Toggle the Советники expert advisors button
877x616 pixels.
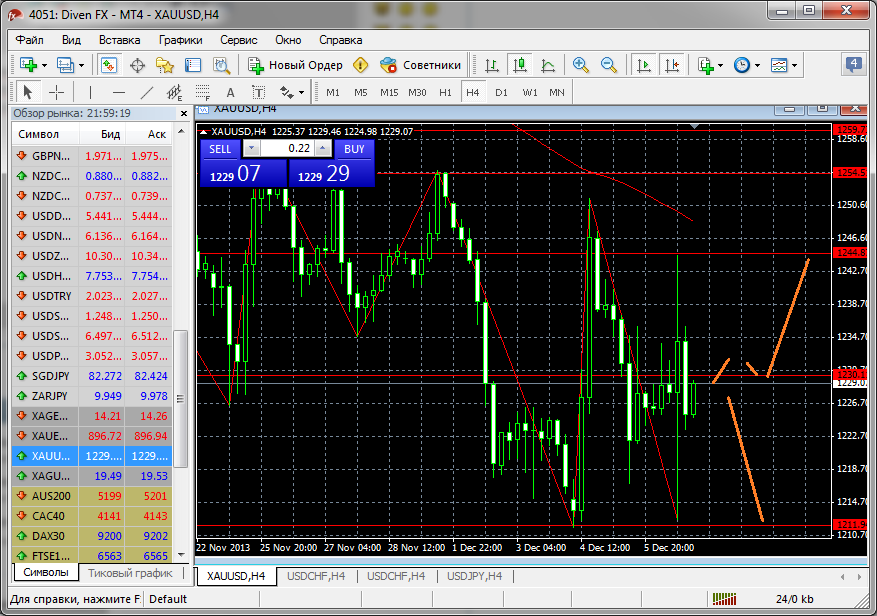click(420, 65)
